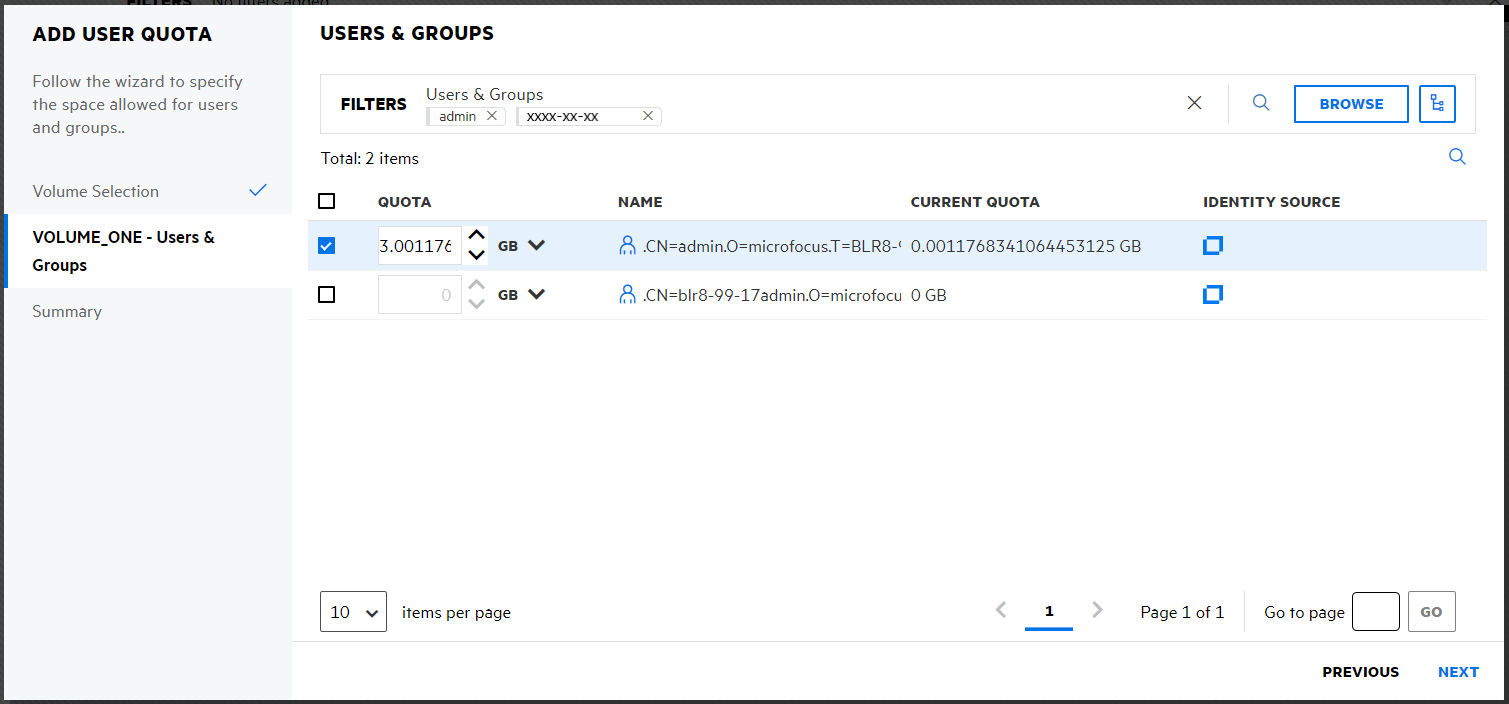Image resolution: width=1509 pixels, height=704 pixels.
Task: Click identity source icon for admin row
Action: [1212, 246]
